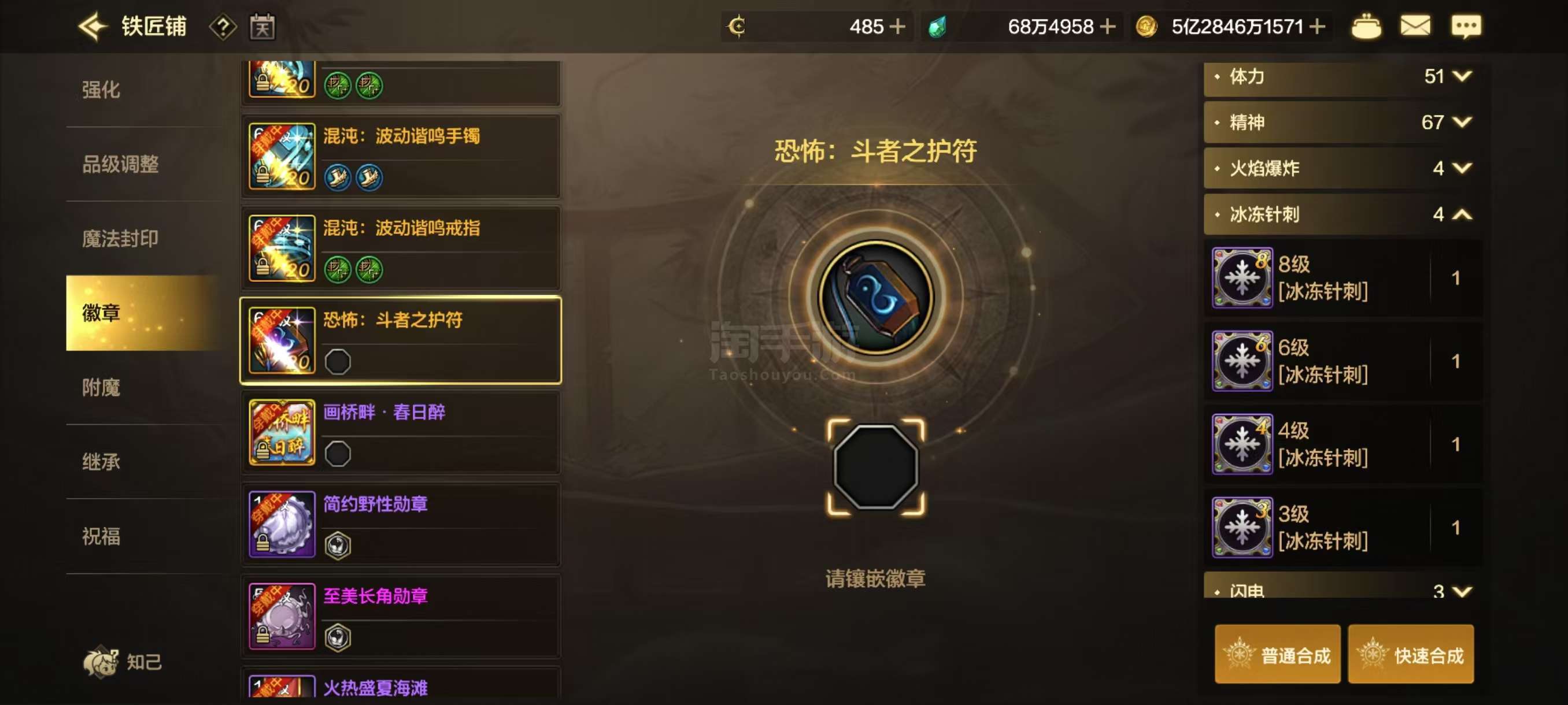Open the calendar icon in the top bar
Image resolution: width=1568 pixels, height=705 pixels.
(262, 27)
